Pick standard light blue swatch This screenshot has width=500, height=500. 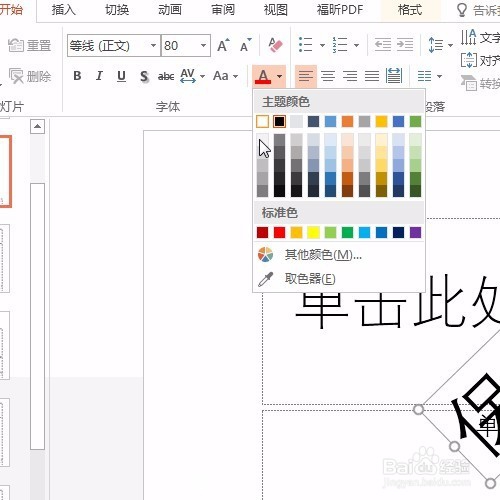[x=364, y=232]
